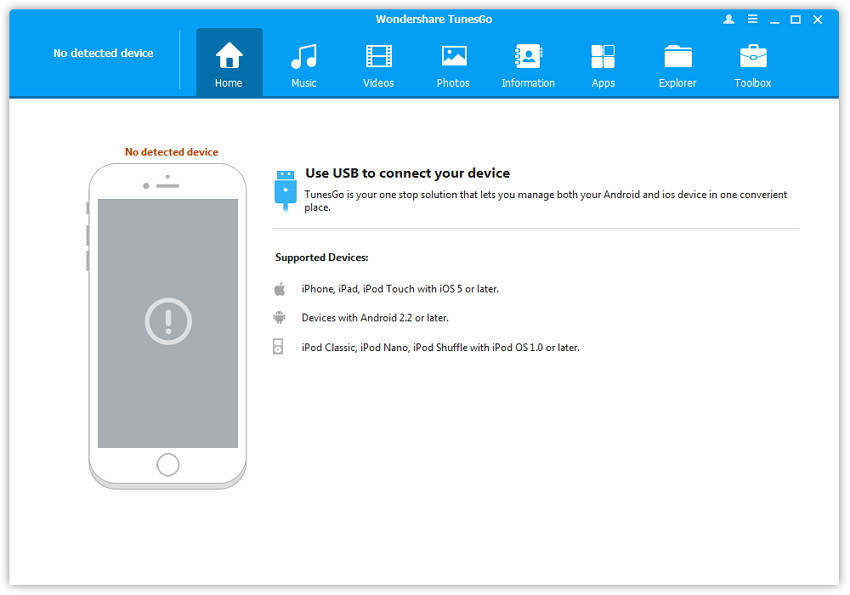The width and height of the screenshot is (850, 595).
Task: Click the Apple logo icon
Action: point(280,289)
